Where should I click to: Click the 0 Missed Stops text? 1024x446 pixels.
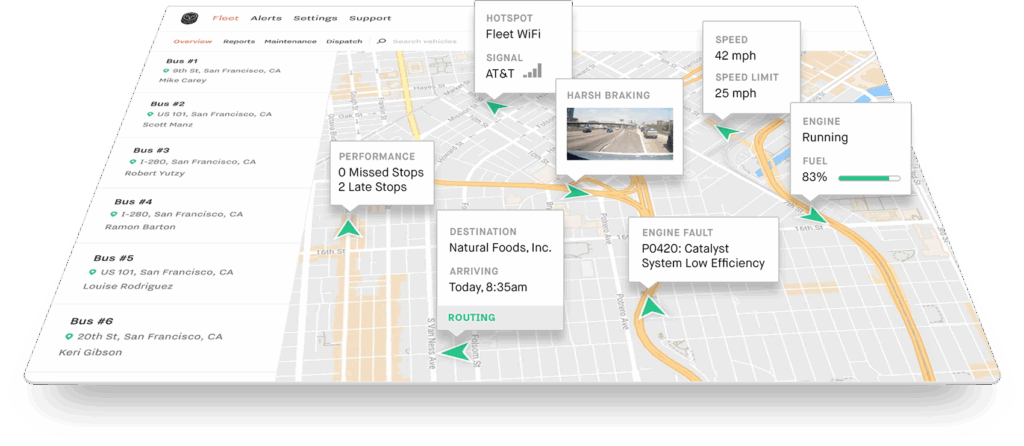point(381,173)
